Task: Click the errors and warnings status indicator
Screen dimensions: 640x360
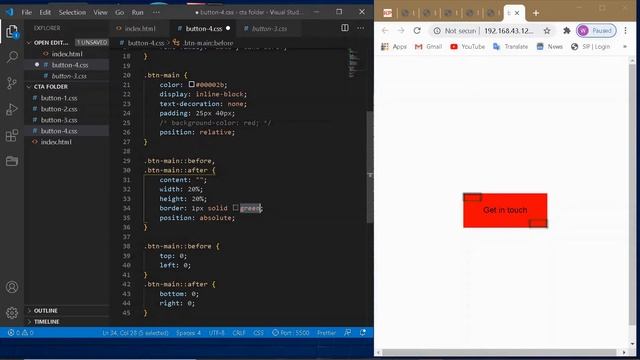Action: (20, 333)
